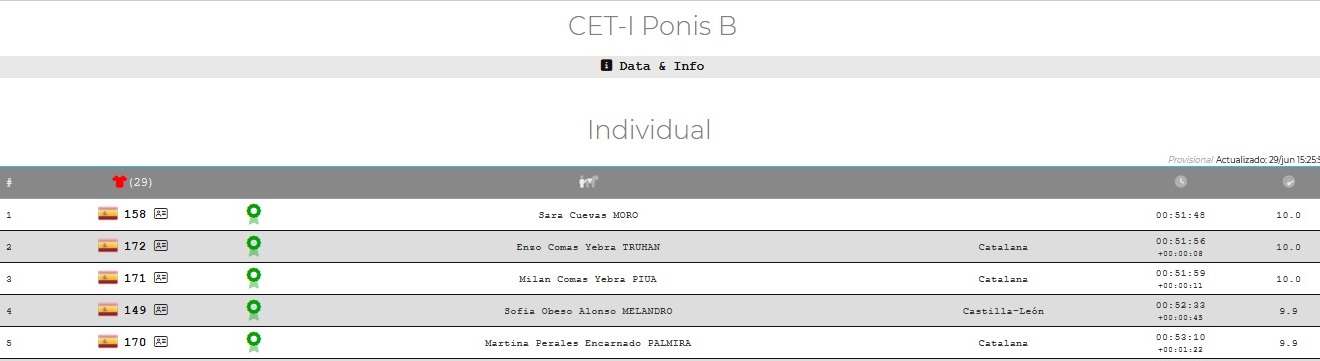Open ID card icon for rider 172
Viewport: 1320px width, 361px height.
pos(161,246)
